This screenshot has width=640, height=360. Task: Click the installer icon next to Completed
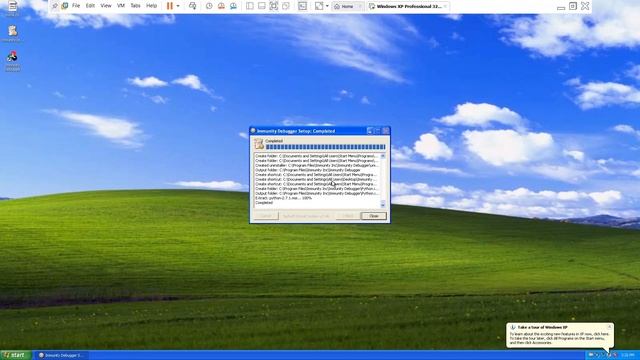coord(259,143)
